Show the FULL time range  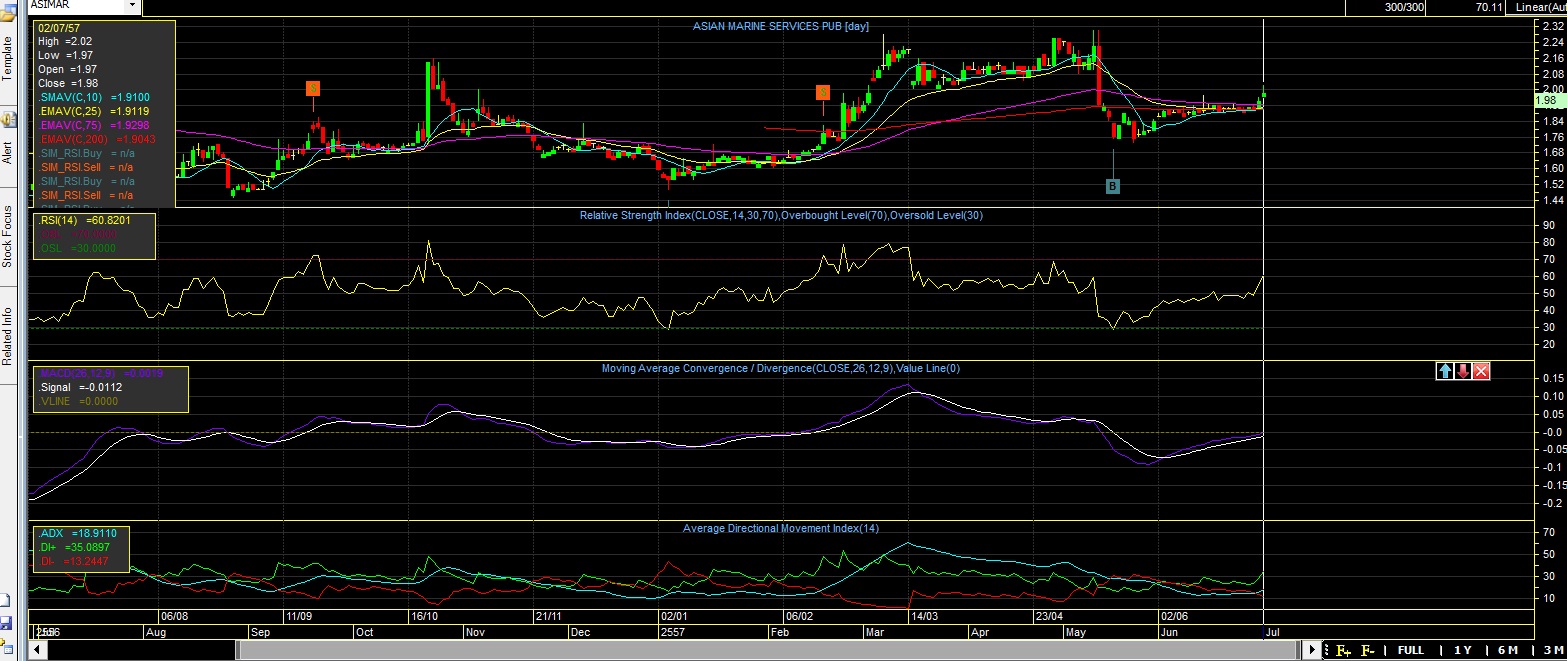pos(1410,650)
